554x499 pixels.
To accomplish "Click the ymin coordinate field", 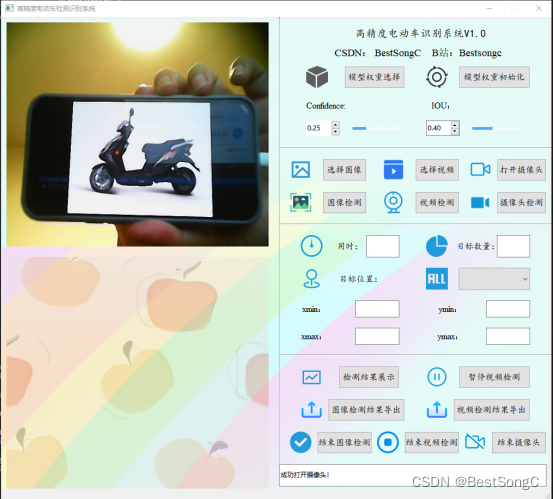I will click(508, 309).
